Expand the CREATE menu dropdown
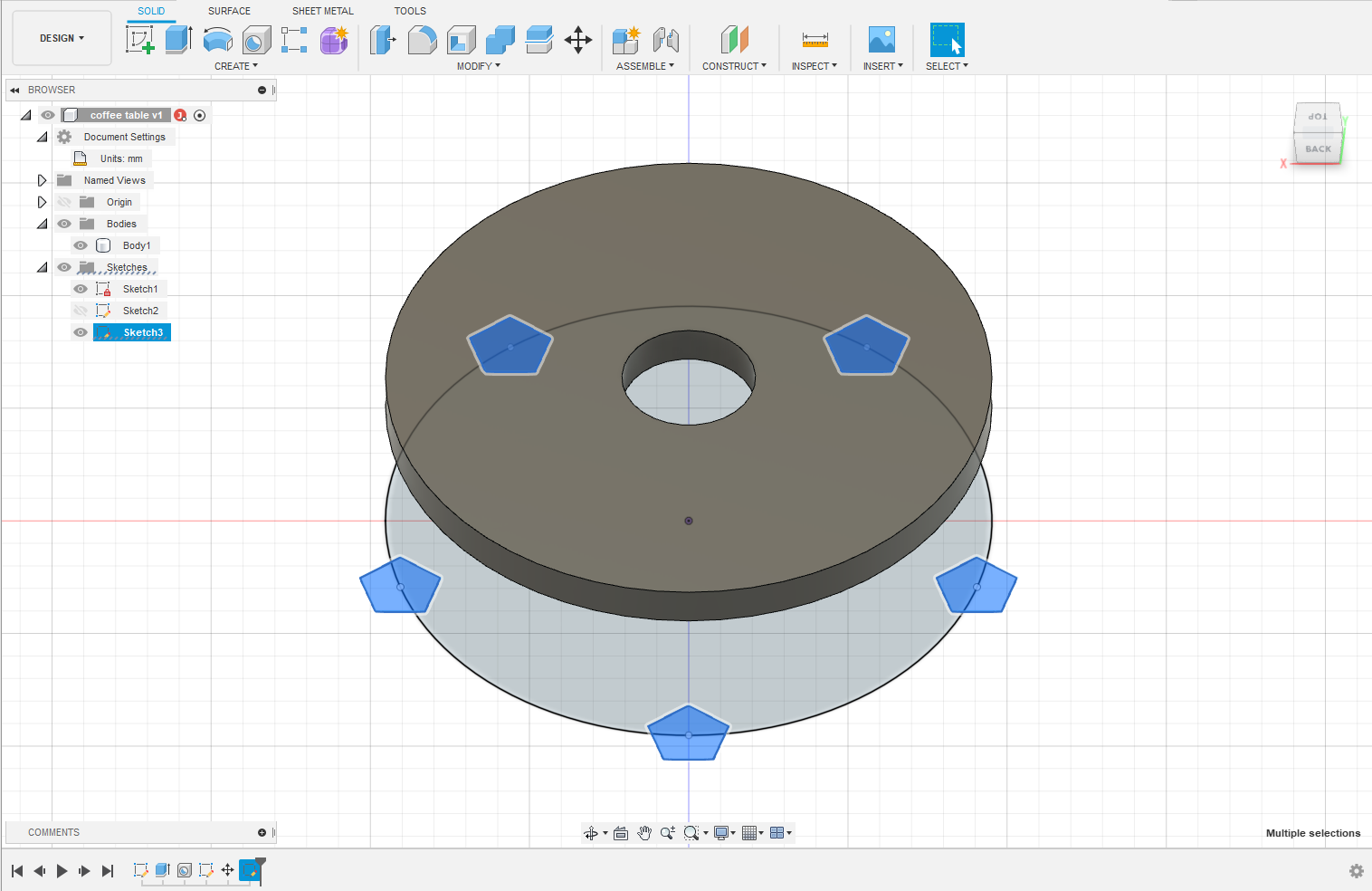This screenshot has width=1372, height=891. [236, 66]
